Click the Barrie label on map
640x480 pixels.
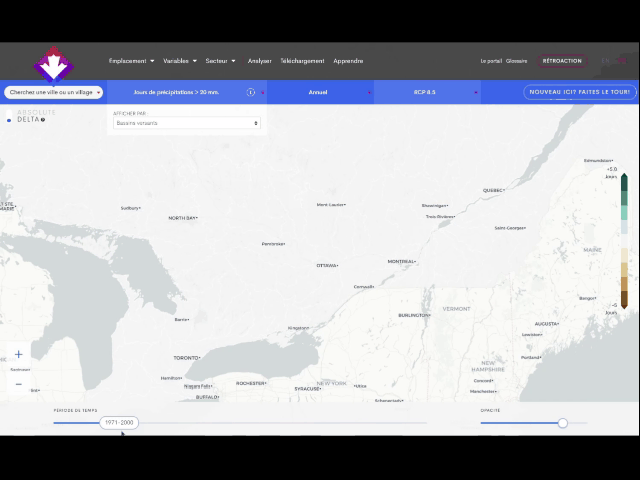click(x=182, y=320)
